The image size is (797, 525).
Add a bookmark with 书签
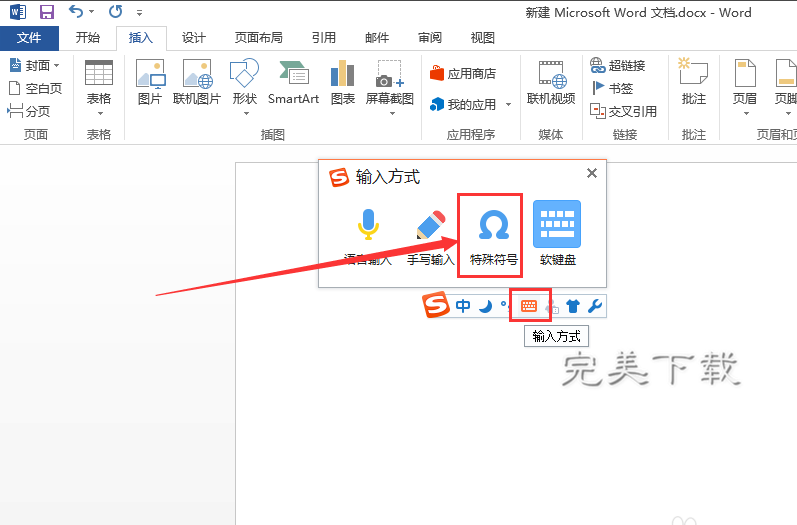click(612, 88)
